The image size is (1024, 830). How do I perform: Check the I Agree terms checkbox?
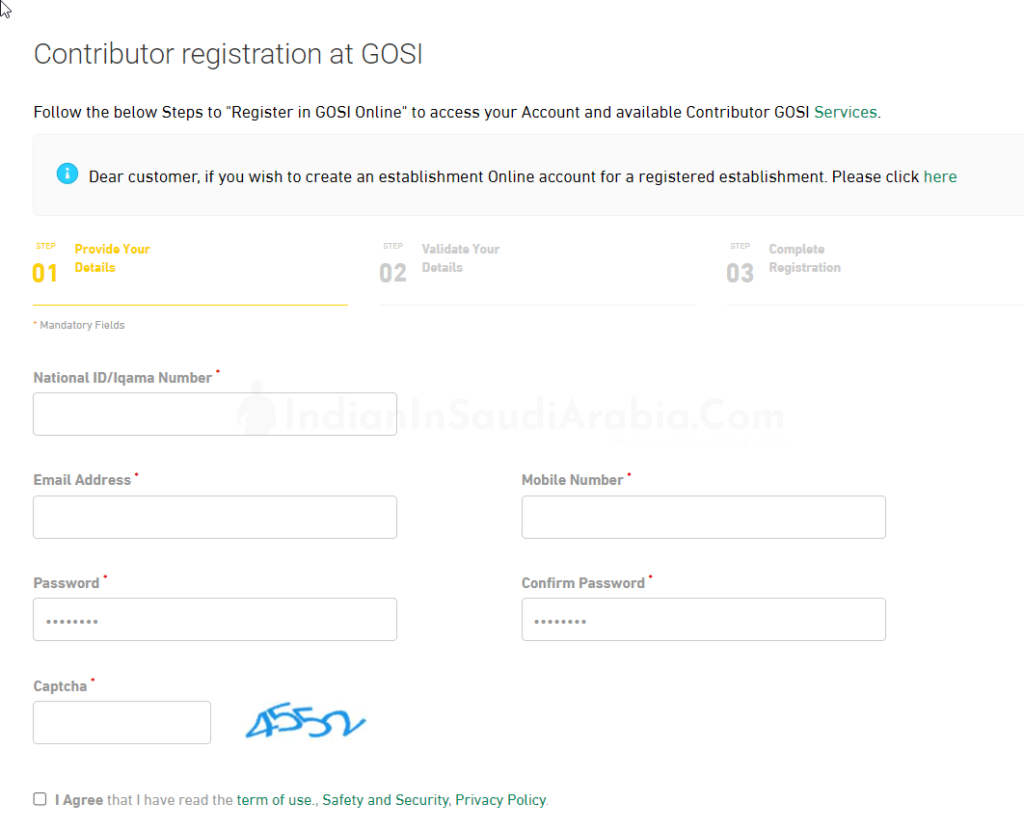pyautogui.click(x=39, y=799)
